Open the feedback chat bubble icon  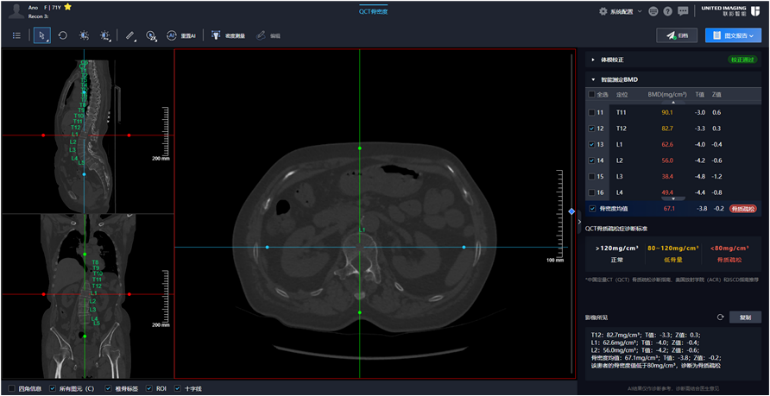pos(683,11)
